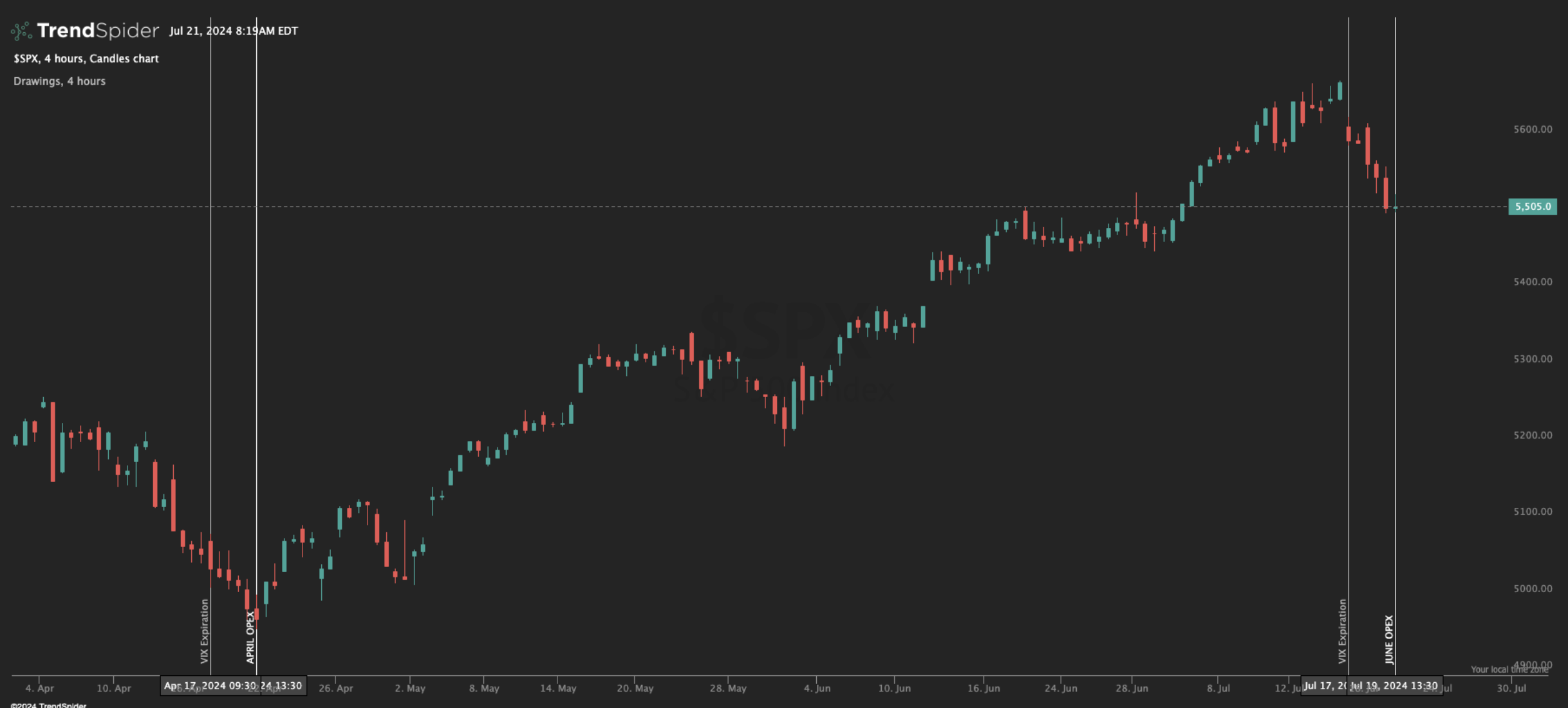Click the 5000.00 price axis label
This screenshot has width=1568, height=708.
tap(1532, 588)
